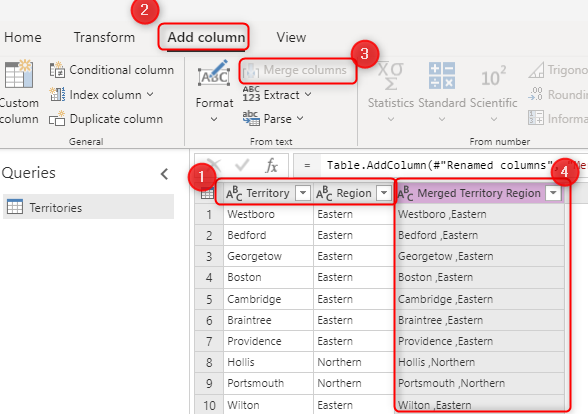Click the Cambridge cell
Image resolution: width=588 pixels, height=414 pixels.
coord(268,299)
